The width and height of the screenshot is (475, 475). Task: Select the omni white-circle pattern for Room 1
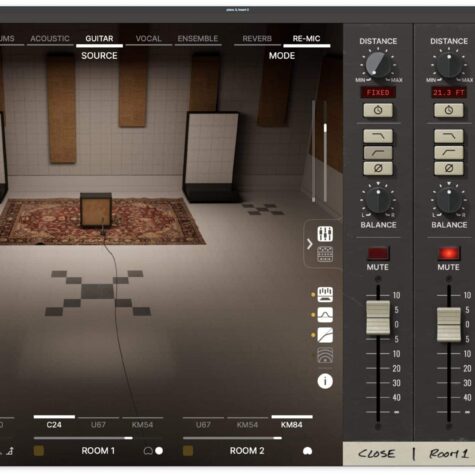159,451
